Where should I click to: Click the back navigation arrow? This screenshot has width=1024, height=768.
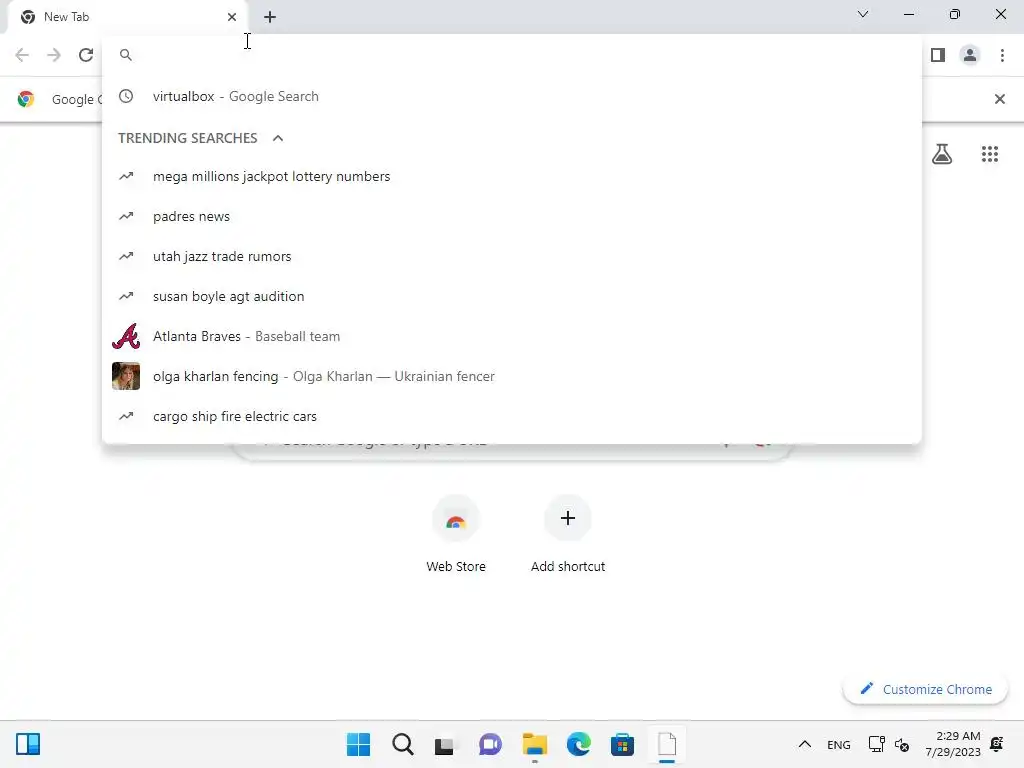pyautogui.click(x=22, y=55)
